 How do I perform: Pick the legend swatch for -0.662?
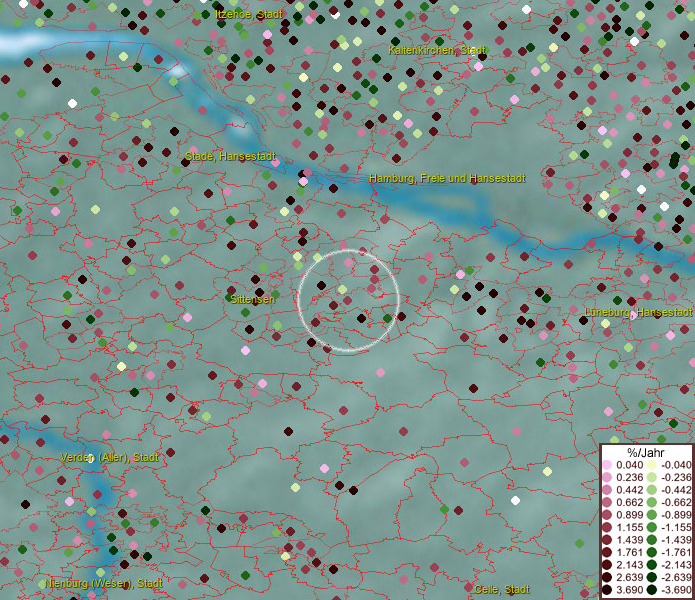[x=652, y=503]
